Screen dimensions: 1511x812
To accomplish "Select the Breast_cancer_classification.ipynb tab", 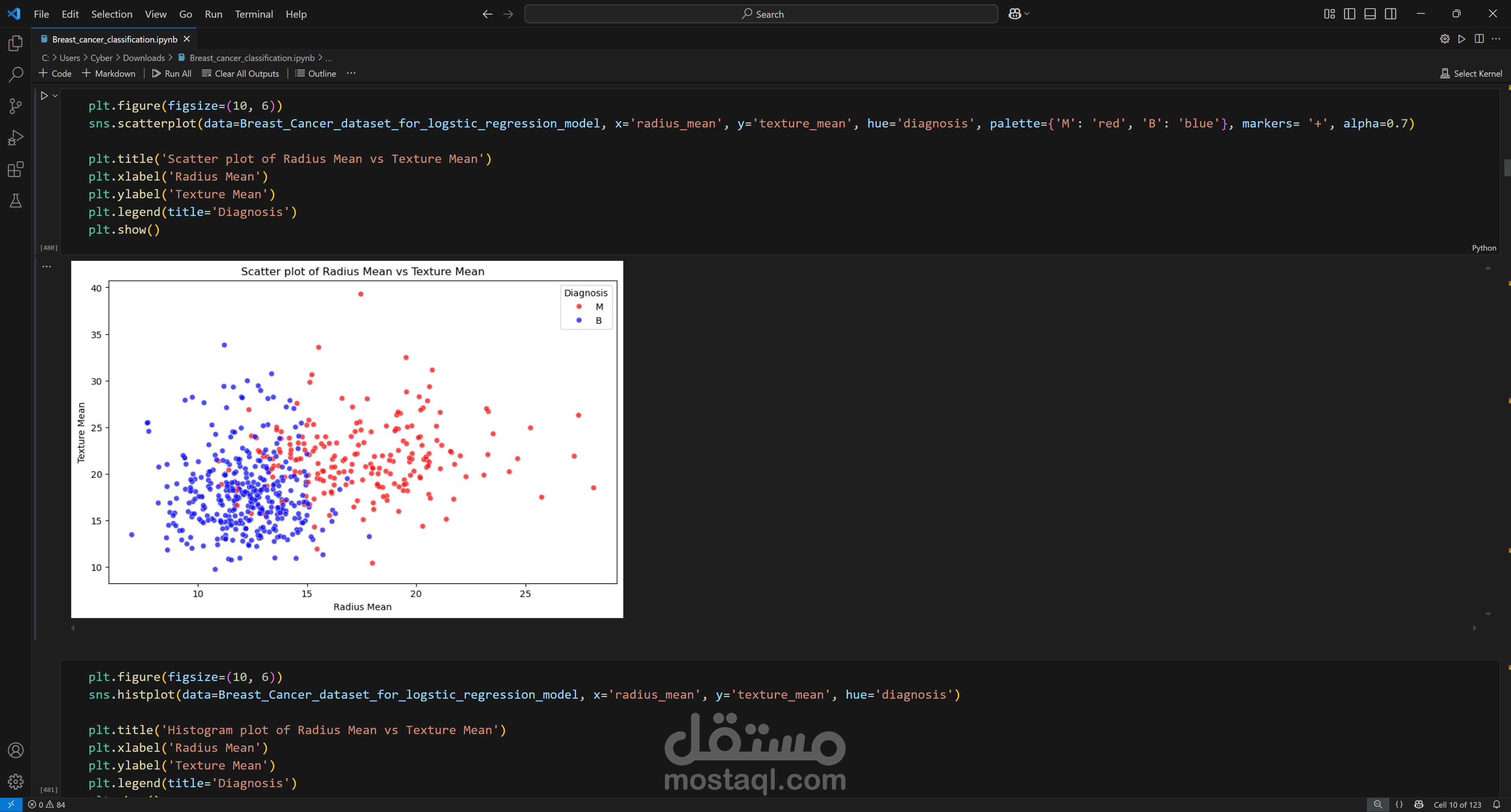I will click(115, 39).
